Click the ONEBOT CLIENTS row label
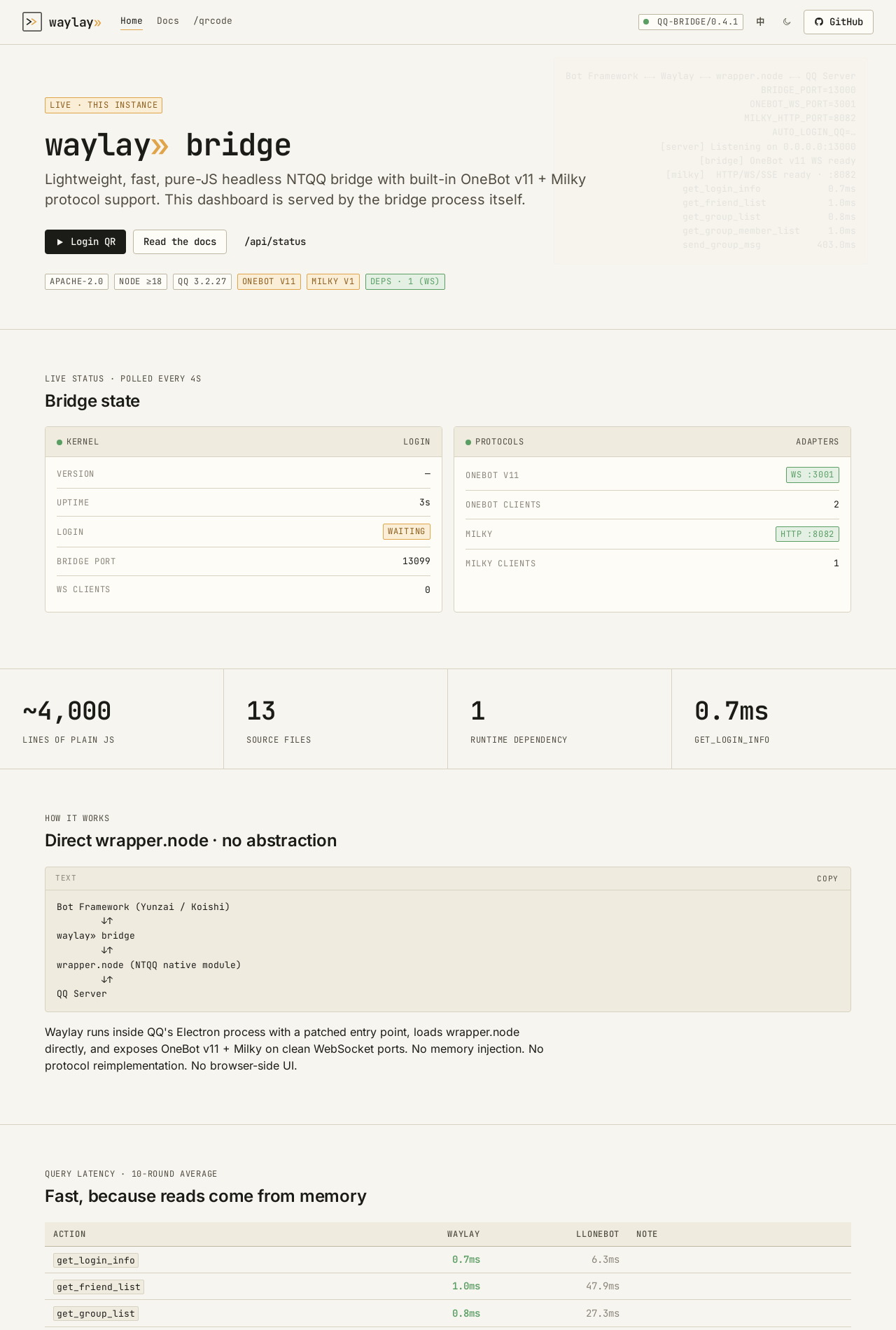The image size is (896, 1330). (x=503, y=505)
